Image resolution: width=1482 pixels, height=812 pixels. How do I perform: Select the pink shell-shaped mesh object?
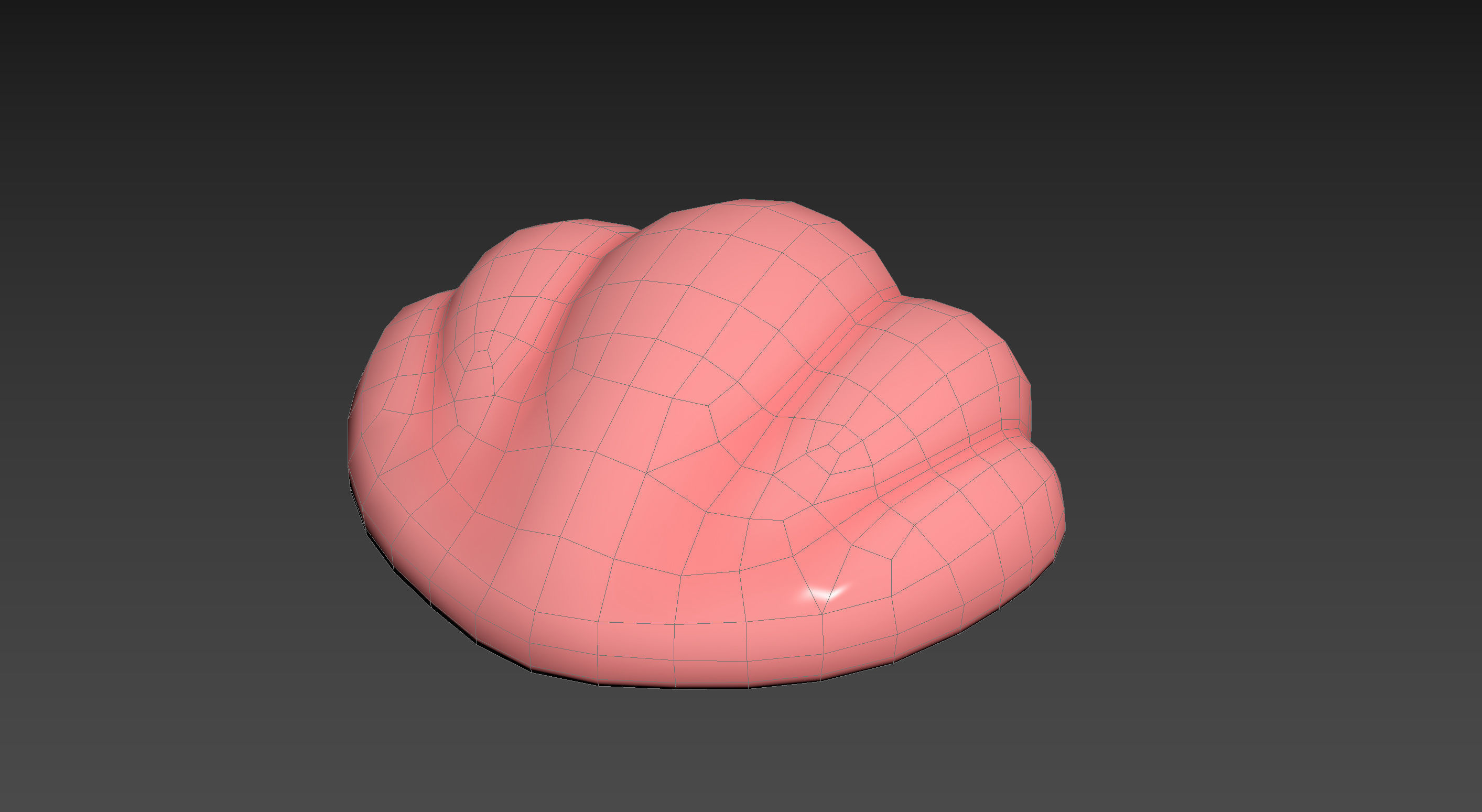coord(706,443)
